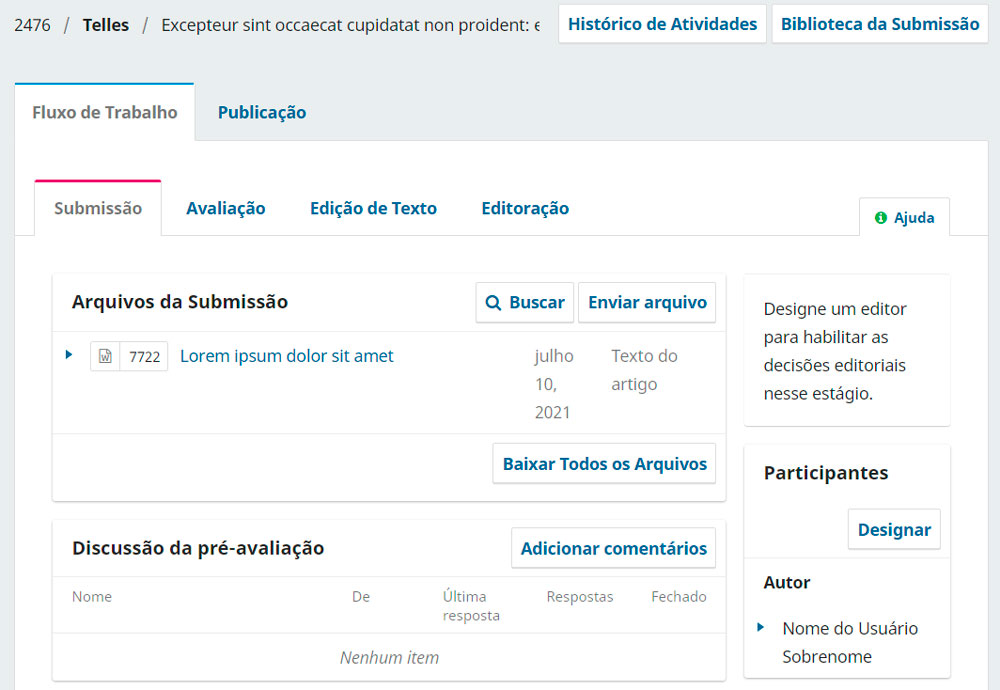Click the Designar participant button
This screenshot has width=1000, height=690.
tap(894, 529)
